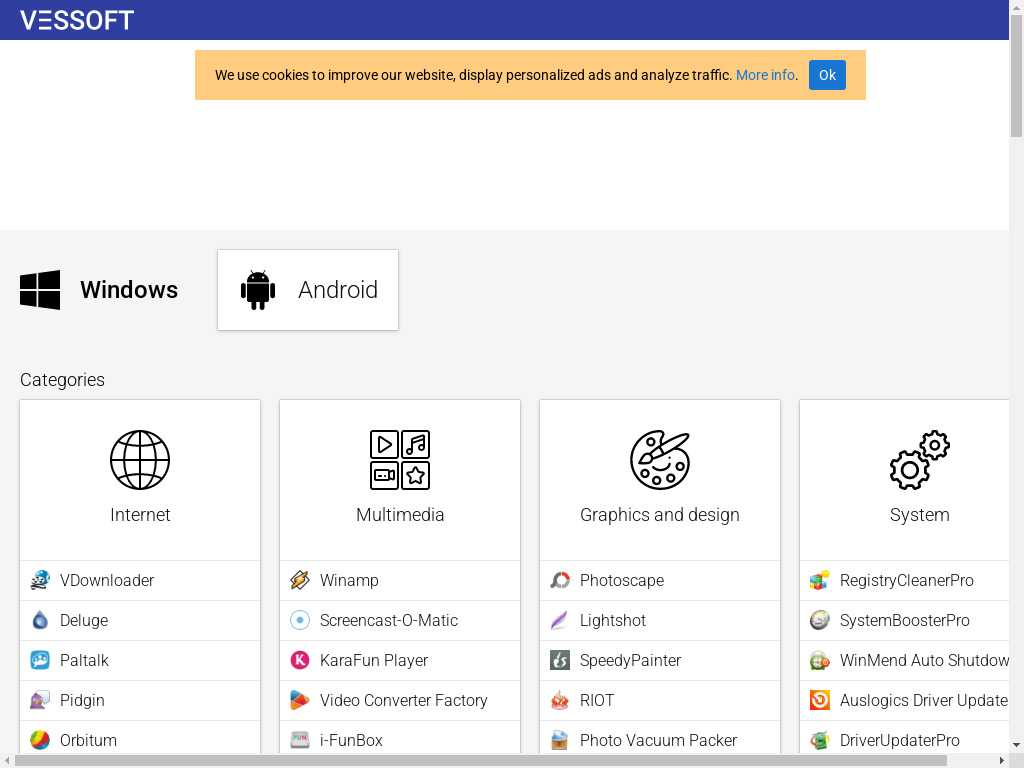Click the horizontal scrollbar thumb
The width and height of the screenshot is (1024, 768).
coord(481,761)
